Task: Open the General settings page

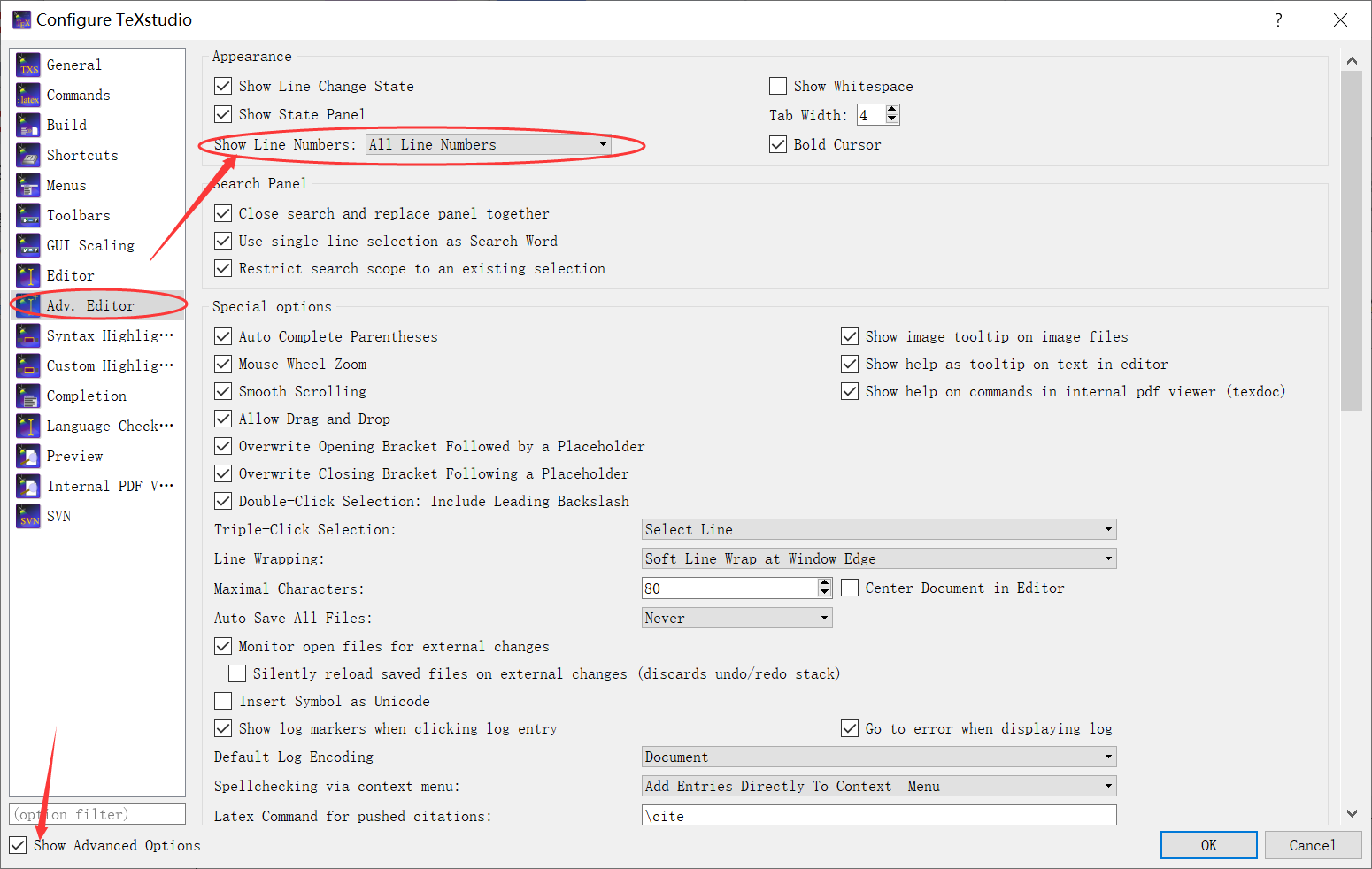Action: pos(97,65)
